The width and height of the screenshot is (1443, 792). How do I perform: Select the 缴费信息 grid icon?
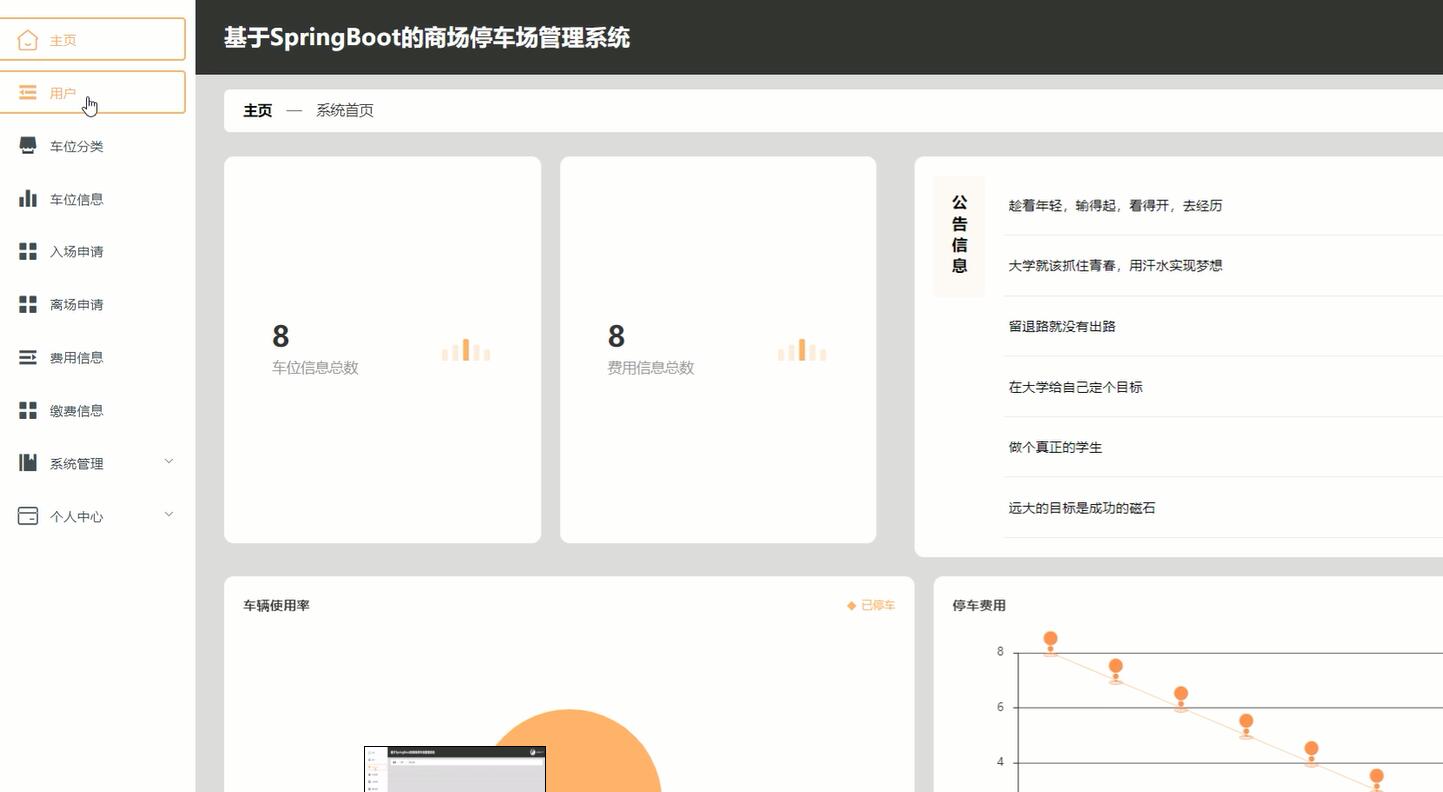[27, 409]
